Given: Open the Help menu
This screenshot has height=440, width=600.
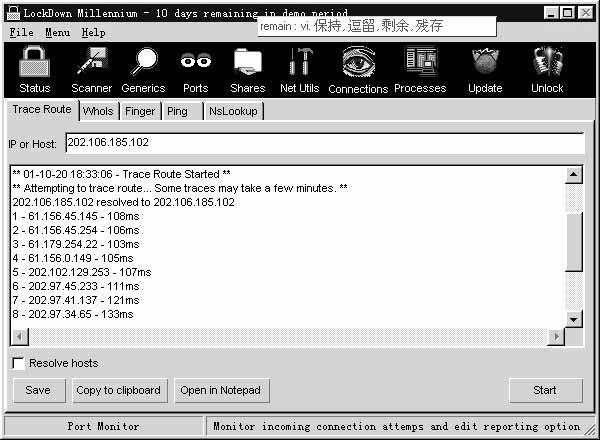Looking at the screenshot, I should pyautogui.click(x=93, y=32).
